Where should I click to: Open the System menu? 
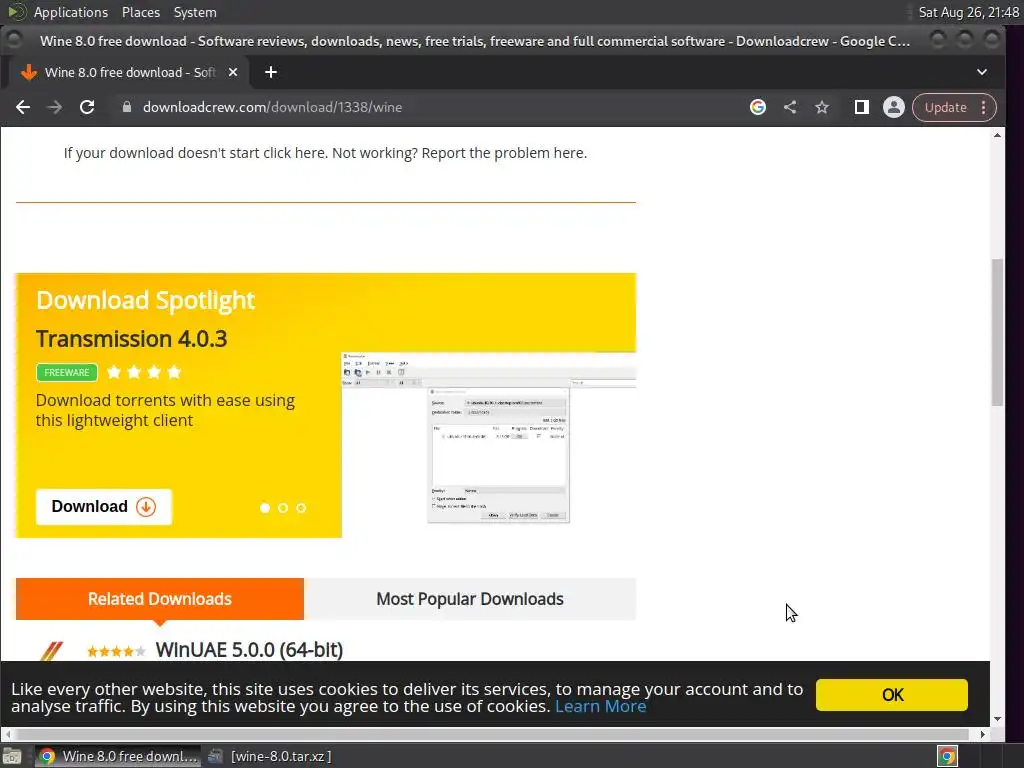coord(195,12)
